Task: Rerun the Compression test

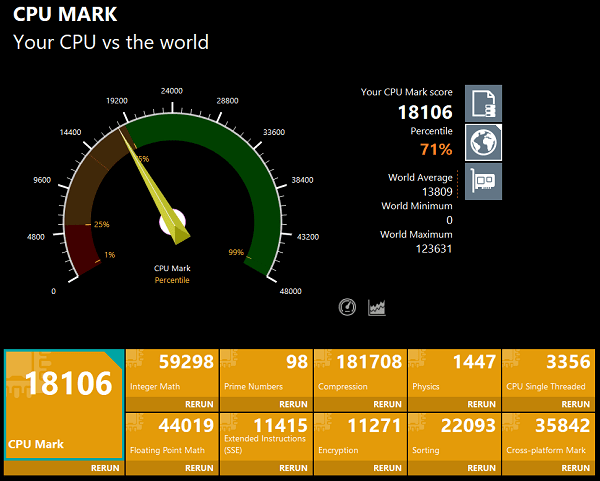Action: coord(387,404)
